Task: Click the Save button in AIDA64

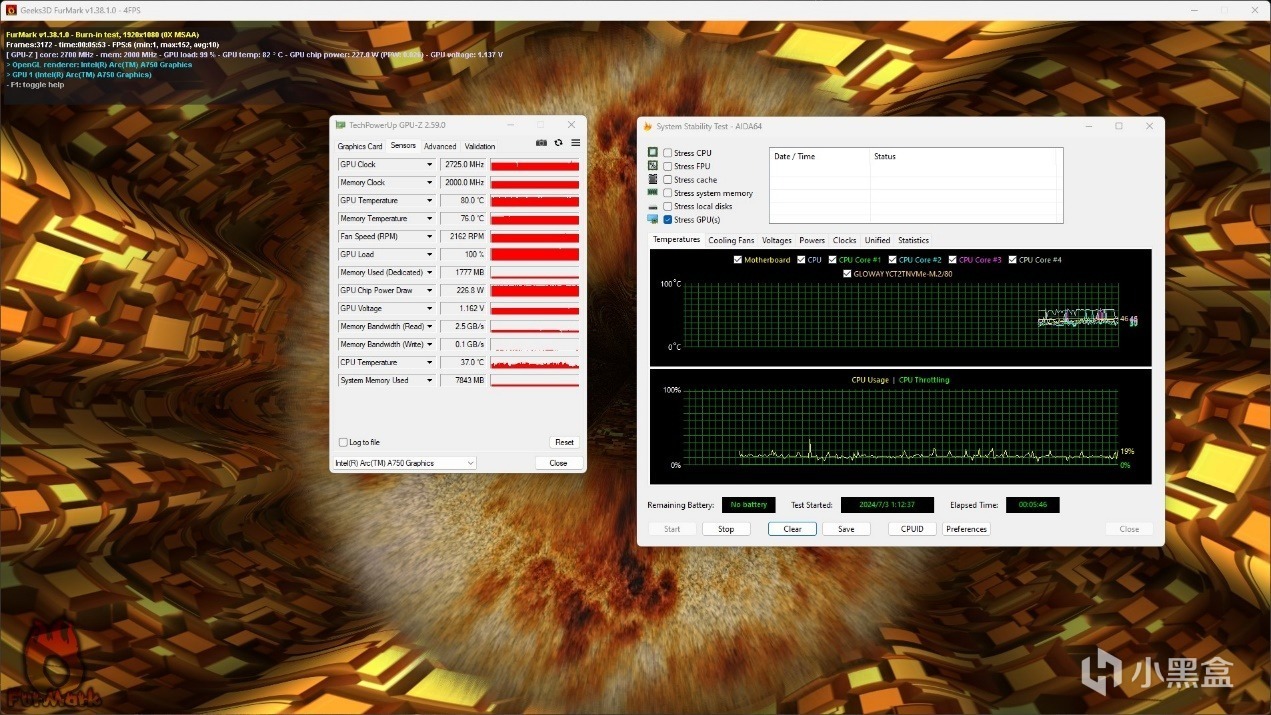Action: tap(846, 529)
